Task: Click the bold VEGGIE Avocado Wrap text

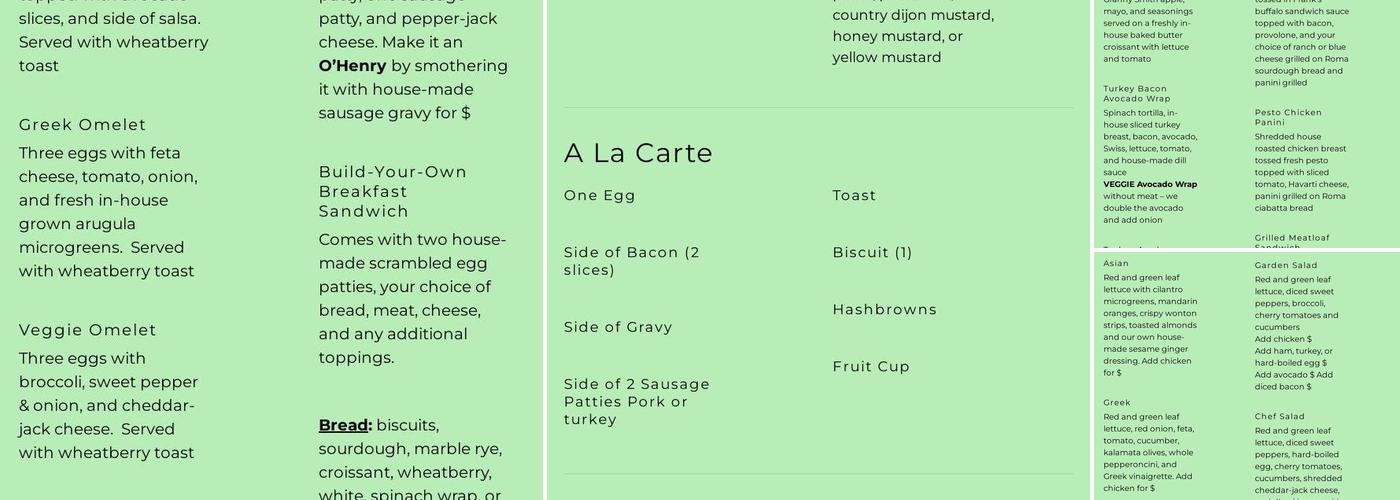Action: click(x=1150, y=185)
